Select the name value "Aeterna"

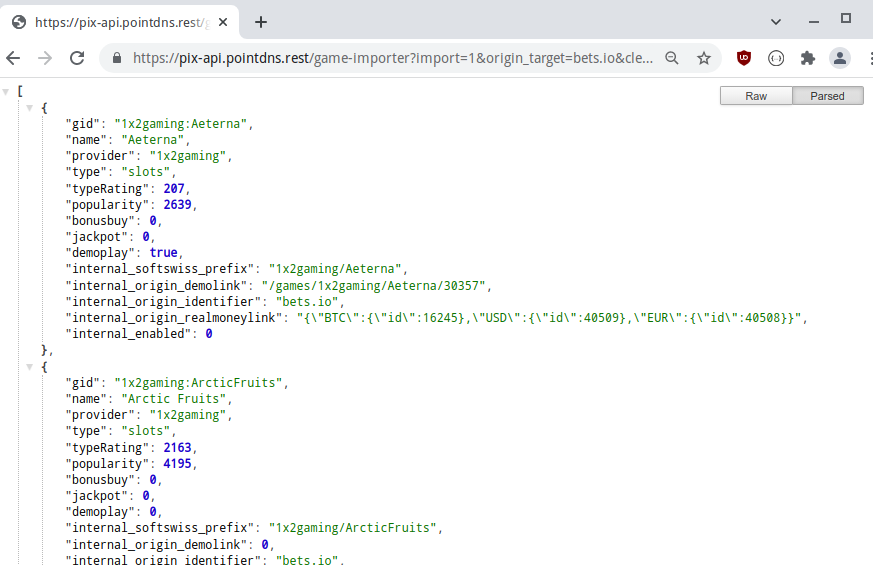(x=153, y=140)
